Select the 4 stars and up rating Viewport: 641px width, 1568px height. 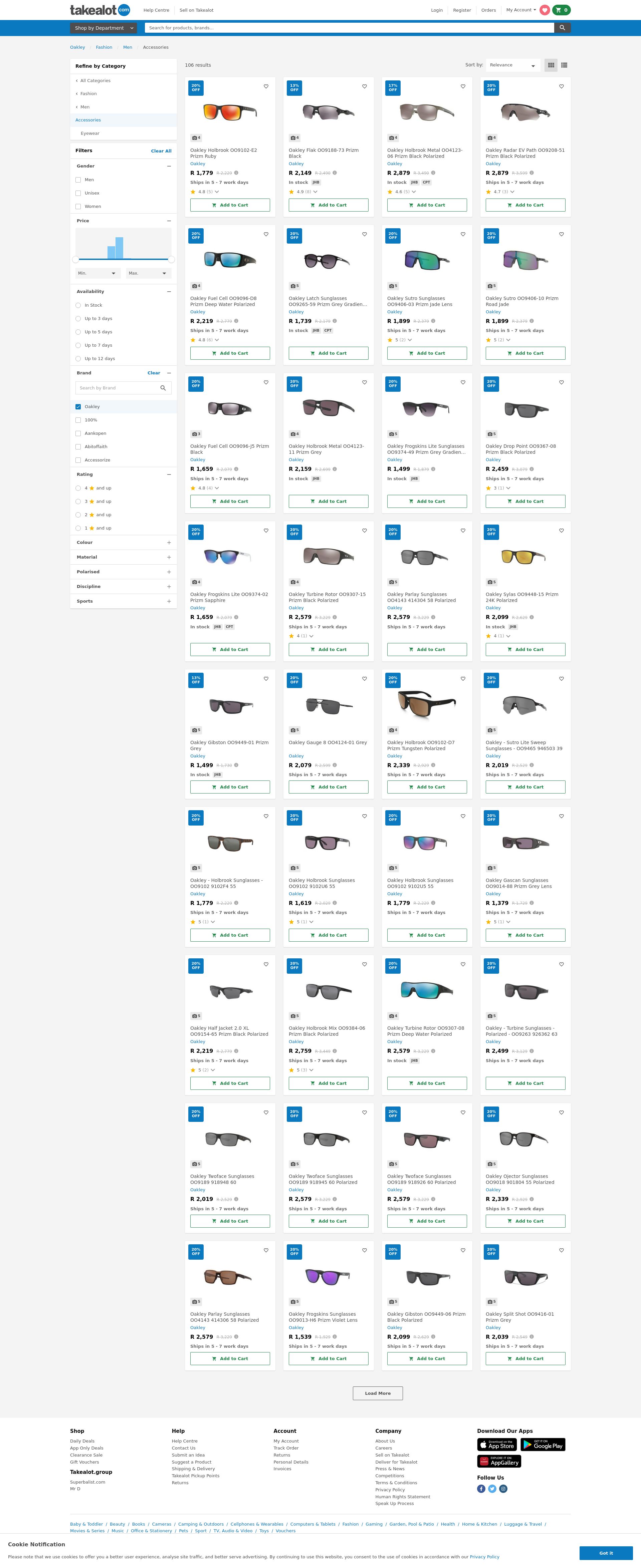point(78,488)
